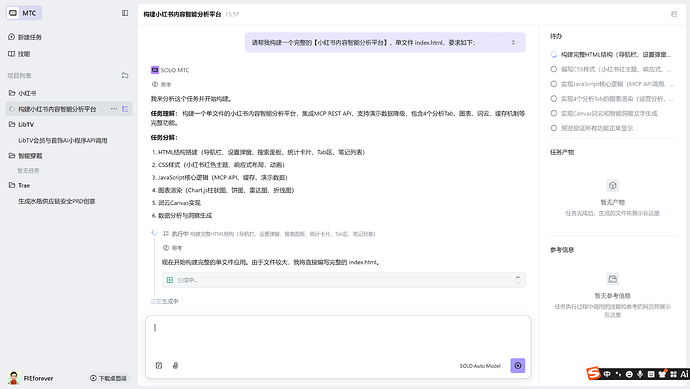
Task: Click the 项目列表 section label
Action: click(19, 76)
